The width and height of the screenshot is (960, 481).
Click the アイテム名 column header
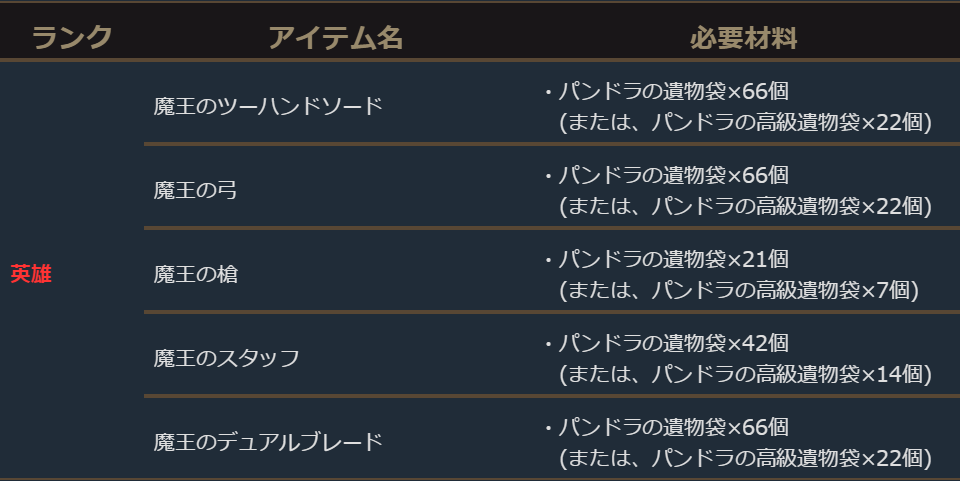click(335, 39)
